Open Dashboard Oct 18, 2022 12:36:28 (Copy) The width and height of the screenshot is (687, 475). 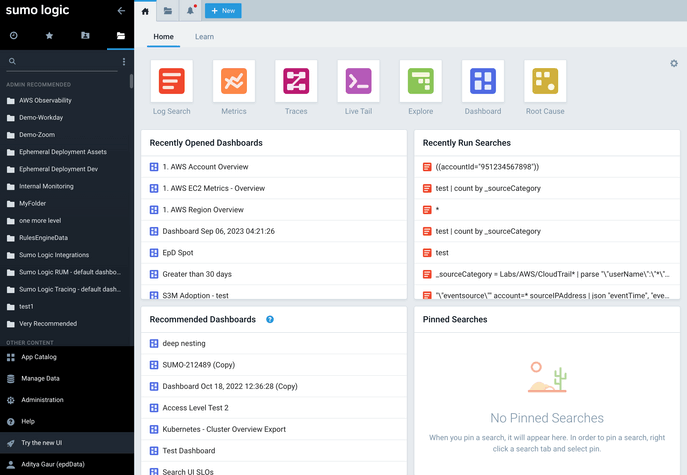tap(274, 386)
